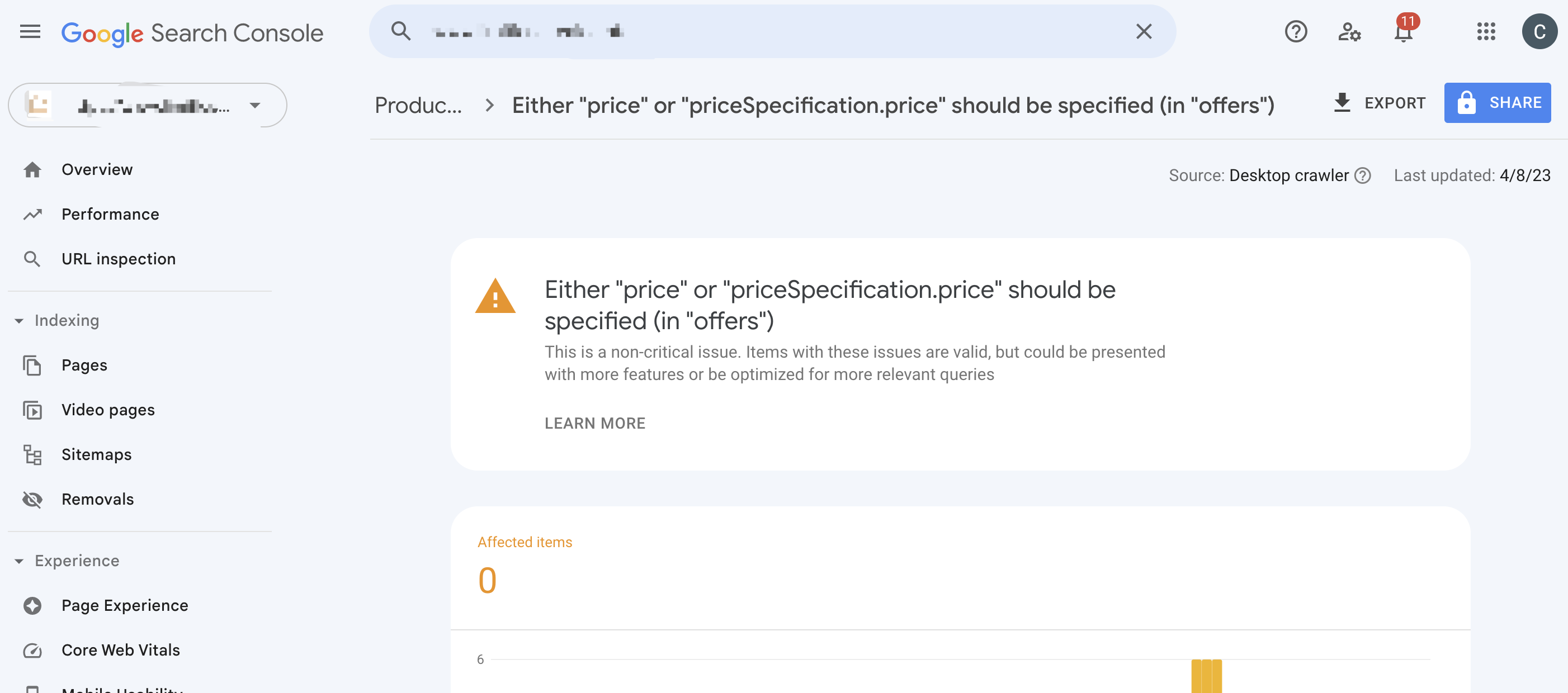Screen dimensions: 1568x693
Task: Go back to the Produc... breadcrumb
Action: click(418, 105)
